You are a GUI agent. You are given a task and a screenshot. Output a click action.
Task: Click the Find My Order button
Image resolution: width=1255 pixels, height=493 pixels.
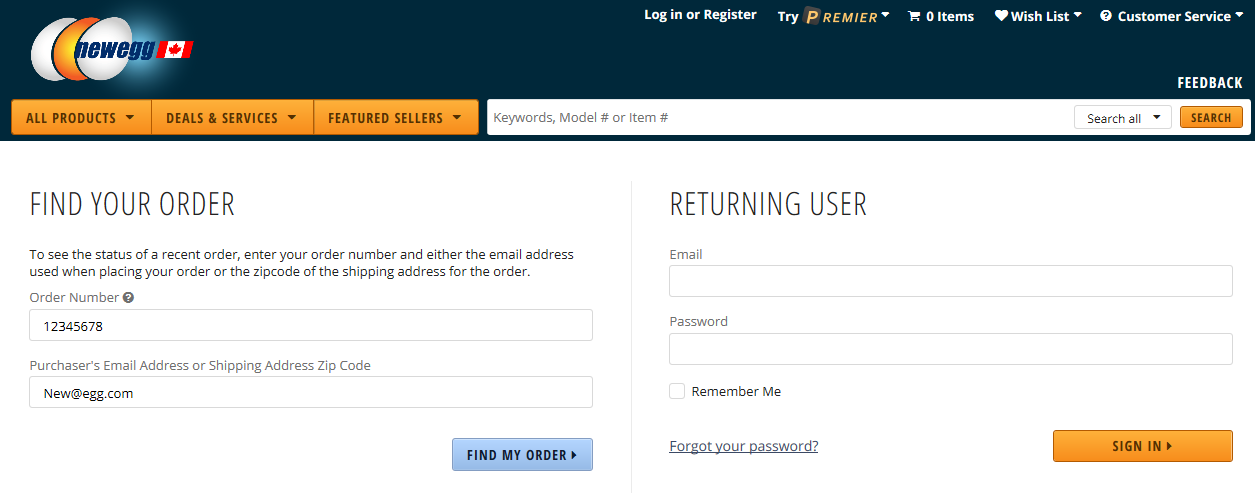click(x=522, y=454)
